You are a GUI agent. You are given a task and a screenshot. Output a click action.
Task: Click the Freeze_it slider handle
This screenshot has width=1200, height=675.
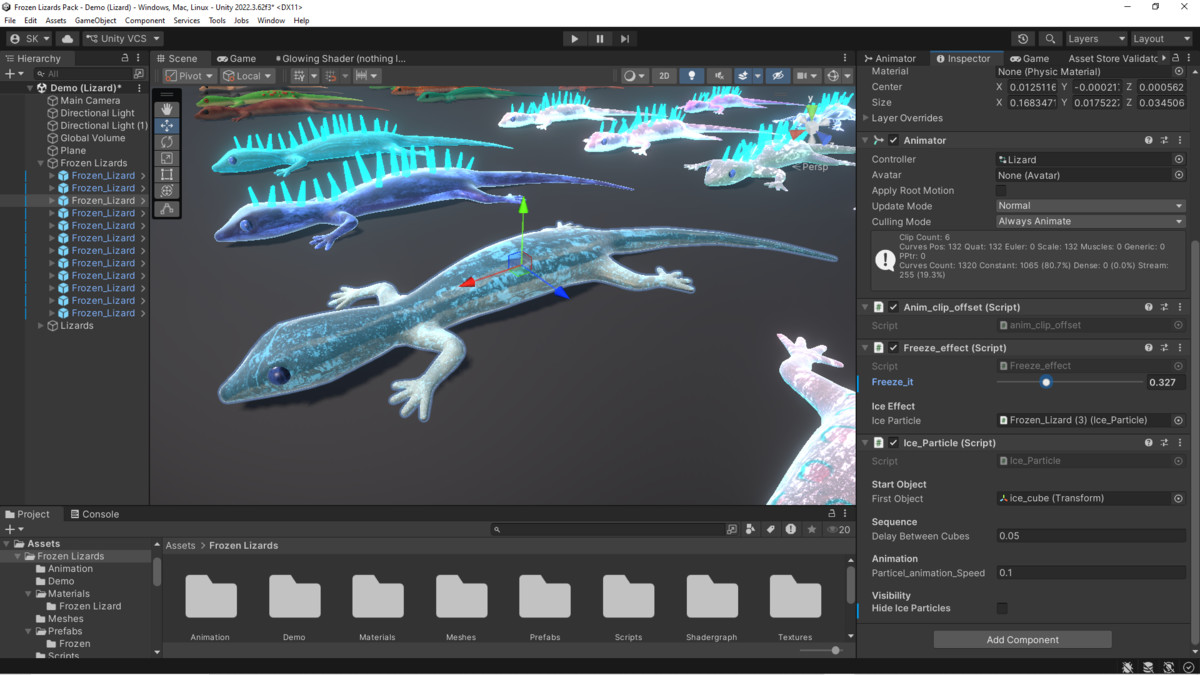point(1046,382)
